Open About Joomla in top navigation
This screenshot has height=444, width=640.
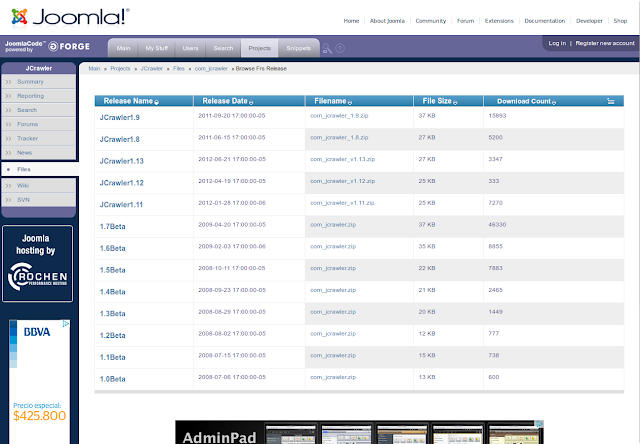point(387,21)
